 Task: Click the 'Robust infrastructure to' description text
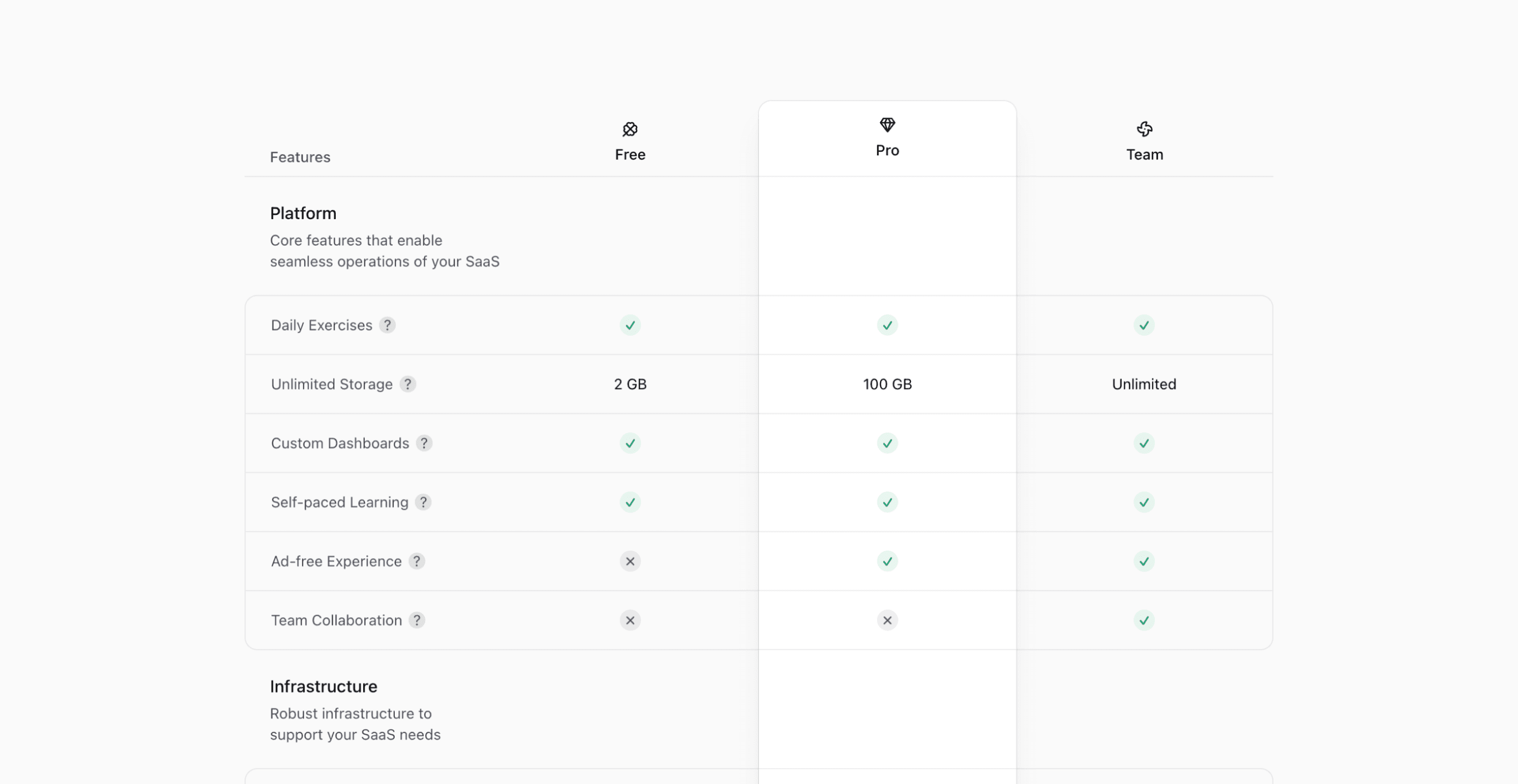pyautogui.click(x=351, y=713)
